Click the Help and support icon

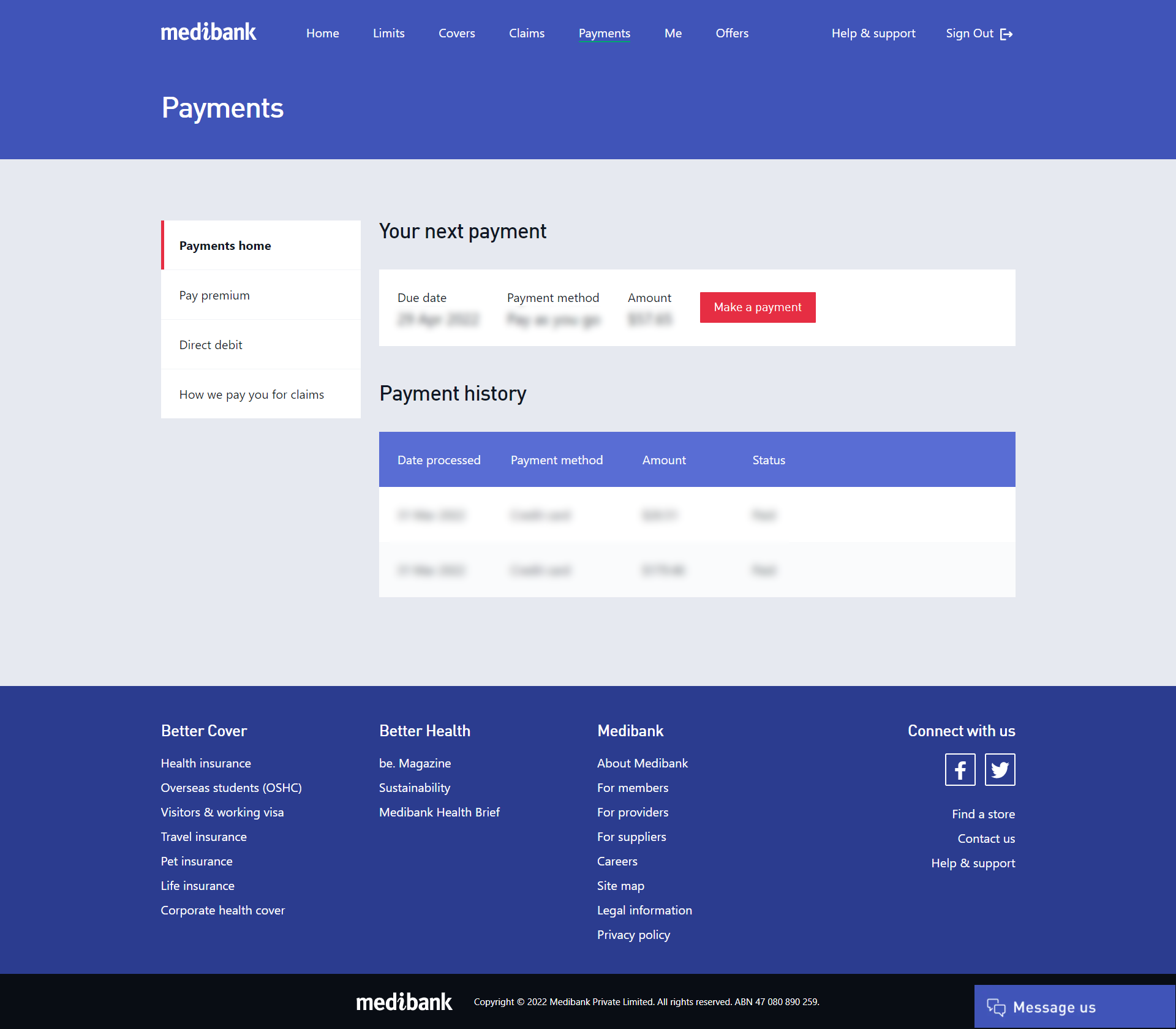872,33
